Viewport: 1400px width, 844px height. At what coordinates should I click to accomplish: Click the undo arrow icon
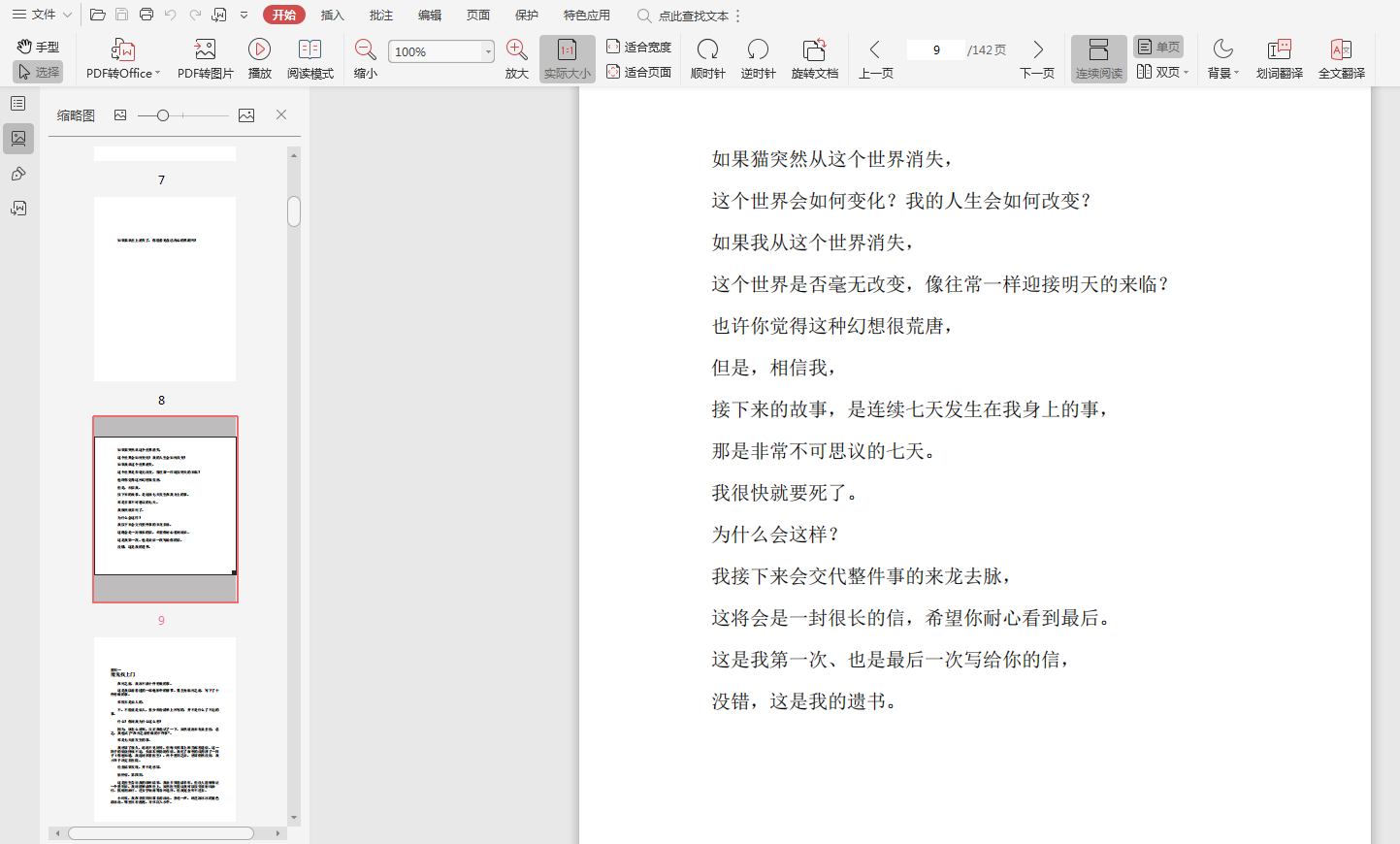pos(171,15)
